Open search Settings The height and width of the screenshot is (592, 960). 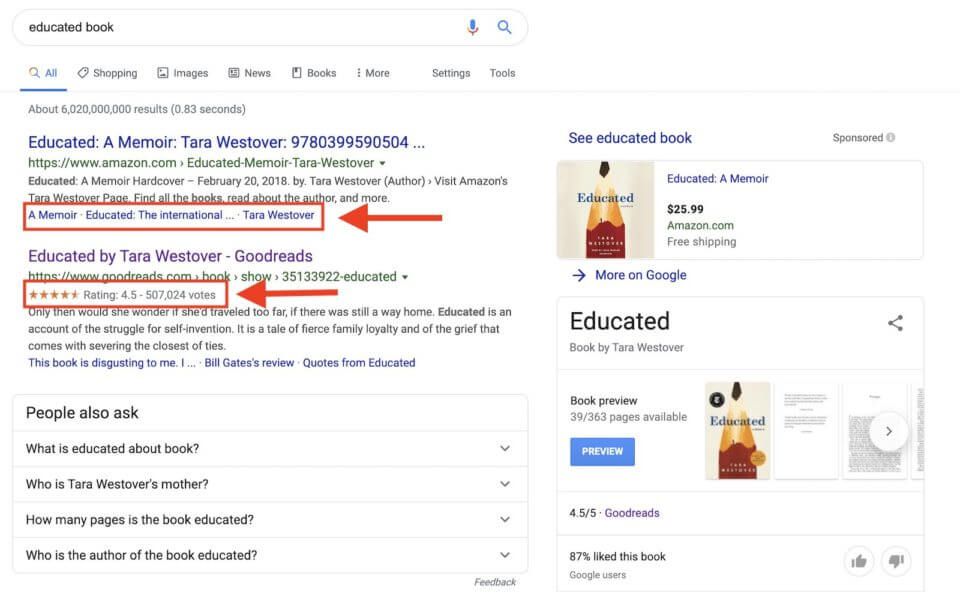coord(451,73)
